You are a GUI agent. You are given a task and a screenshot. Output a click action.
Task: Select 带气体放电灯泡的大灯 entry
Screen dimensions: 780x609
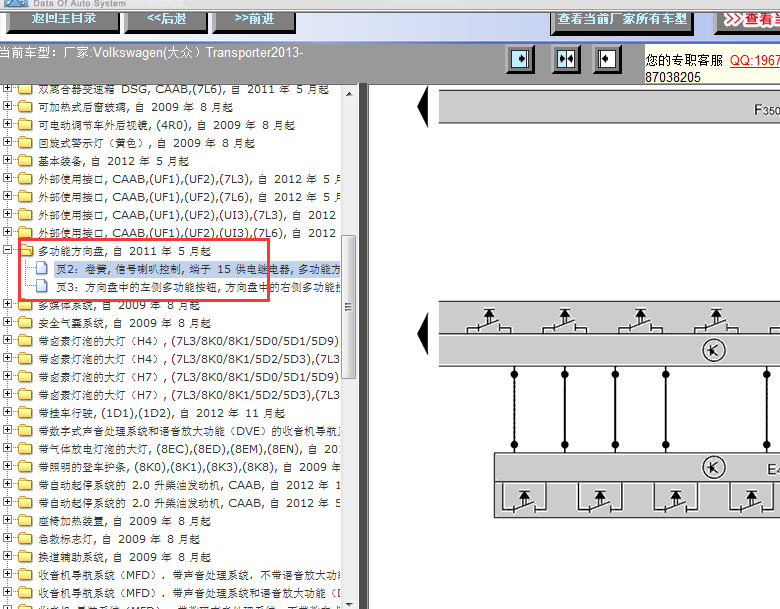coord(189,449)
